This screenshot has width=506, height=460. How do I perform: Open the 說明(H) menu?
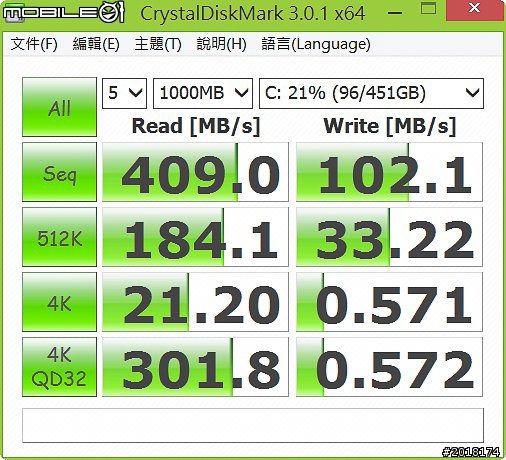[221, 44]
